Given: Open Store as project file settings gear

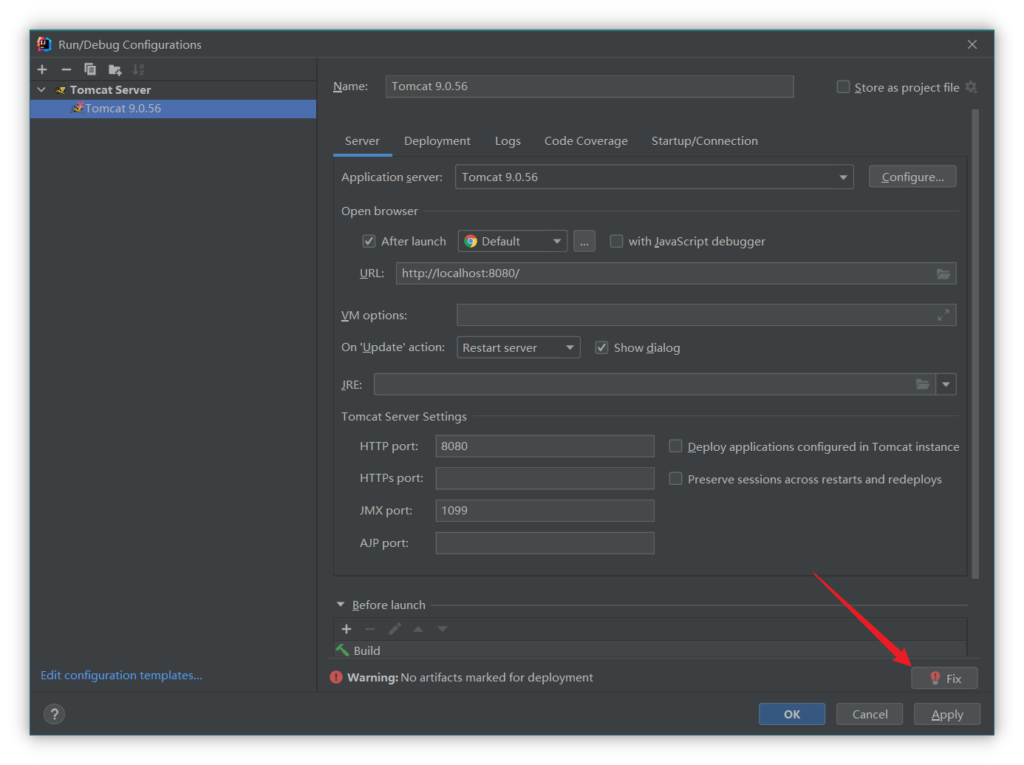Looking at the screenshot, I should [971, 87].
